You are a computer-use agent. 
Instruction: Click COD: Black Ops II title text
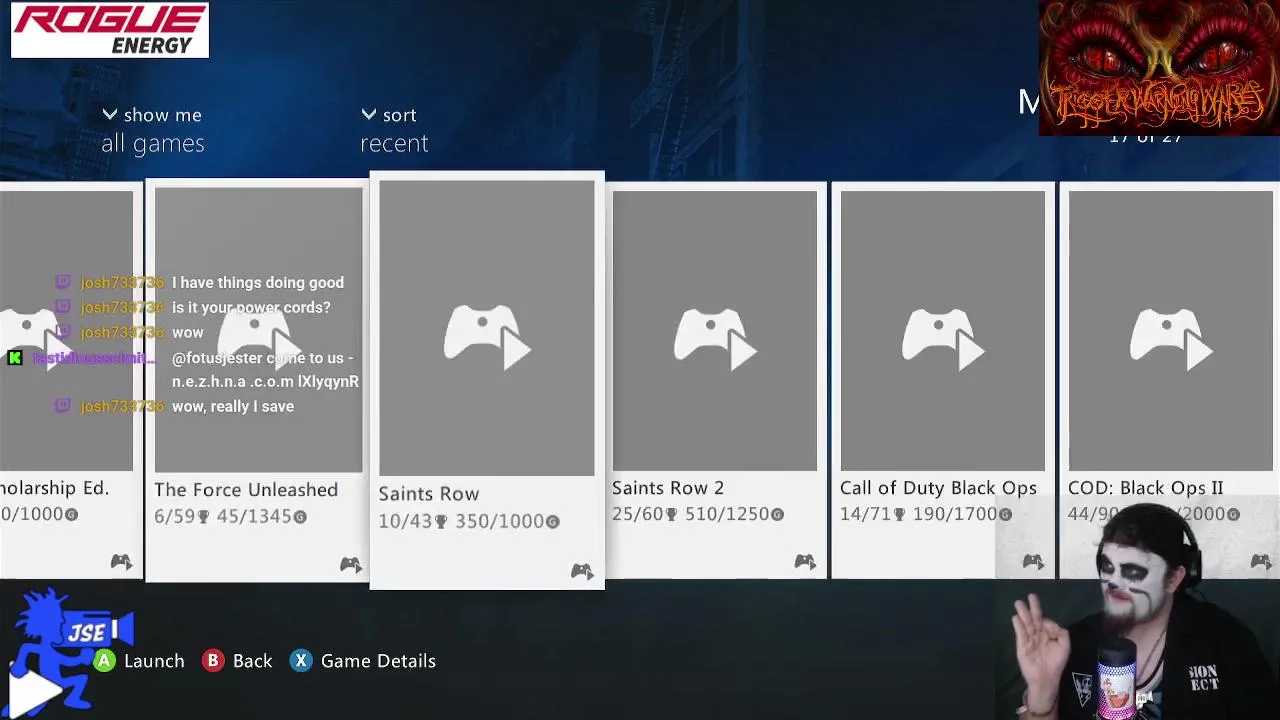(1146, 488)
